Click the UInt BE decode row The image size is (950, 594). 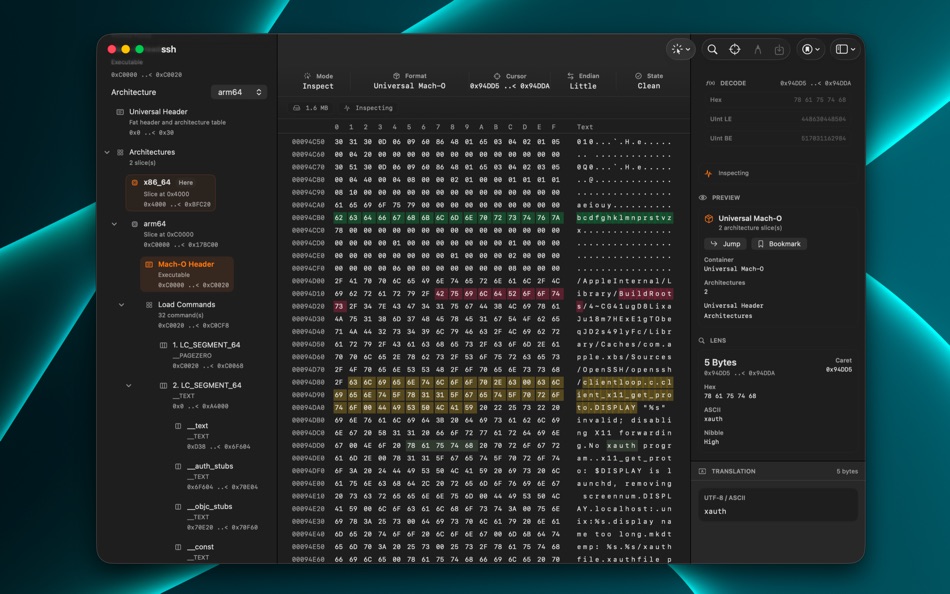tap(778, 139)
